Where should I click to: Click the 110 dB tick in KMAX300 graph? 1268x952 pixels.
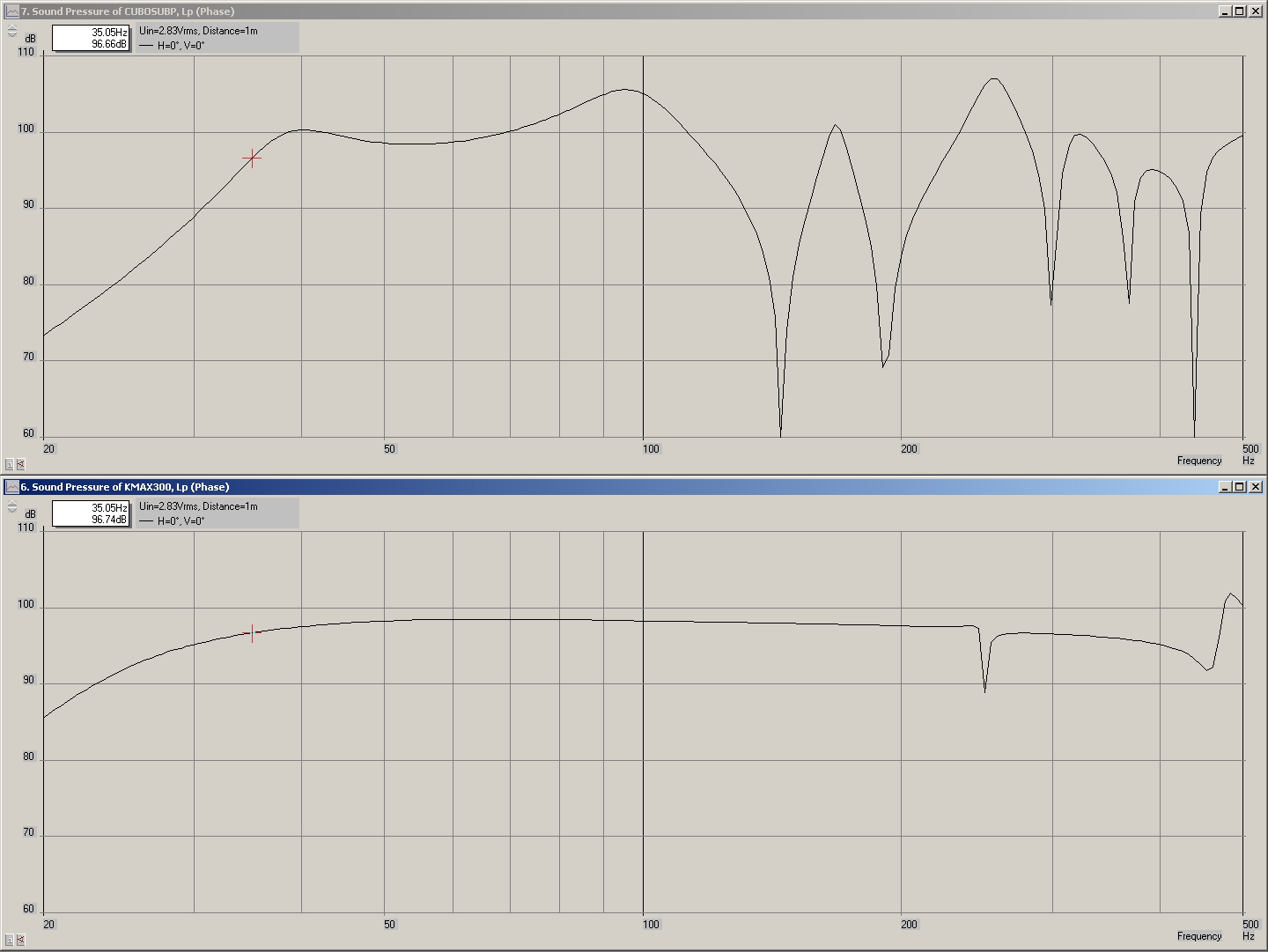pyautogui.click(x=26, y=528)
